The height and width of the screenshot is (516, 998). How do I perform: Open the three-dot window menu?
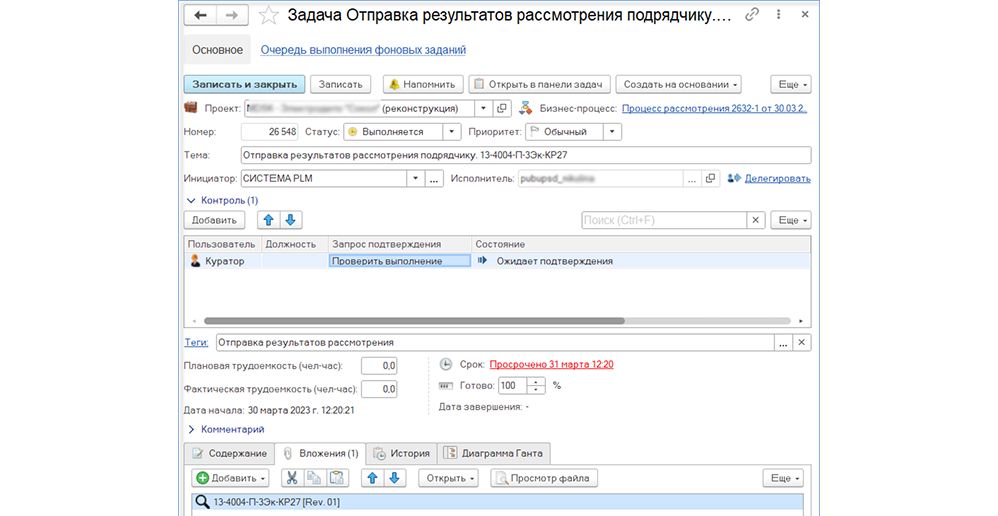(x=778, y=14)
